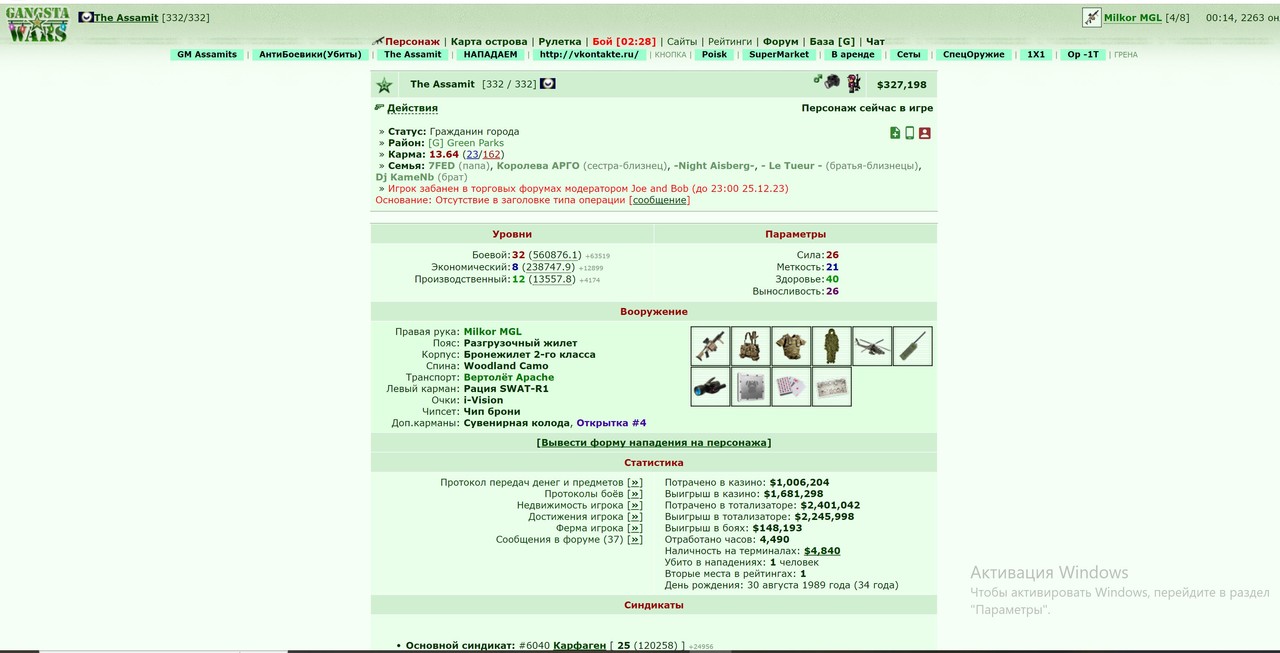Open the Действия actions dropdown
Screen dimensions: 1280x653
tap(412, 108)
